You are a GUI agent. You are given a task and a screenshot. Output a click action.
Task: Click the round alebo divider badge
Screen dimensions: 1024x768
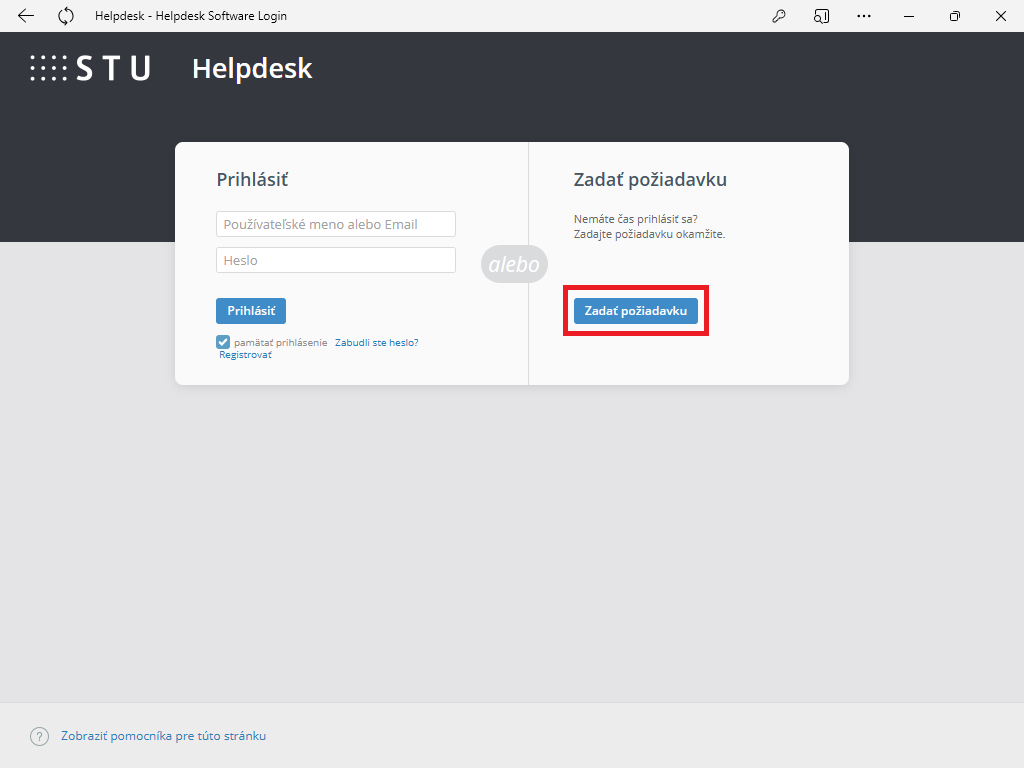pos(514,264)
